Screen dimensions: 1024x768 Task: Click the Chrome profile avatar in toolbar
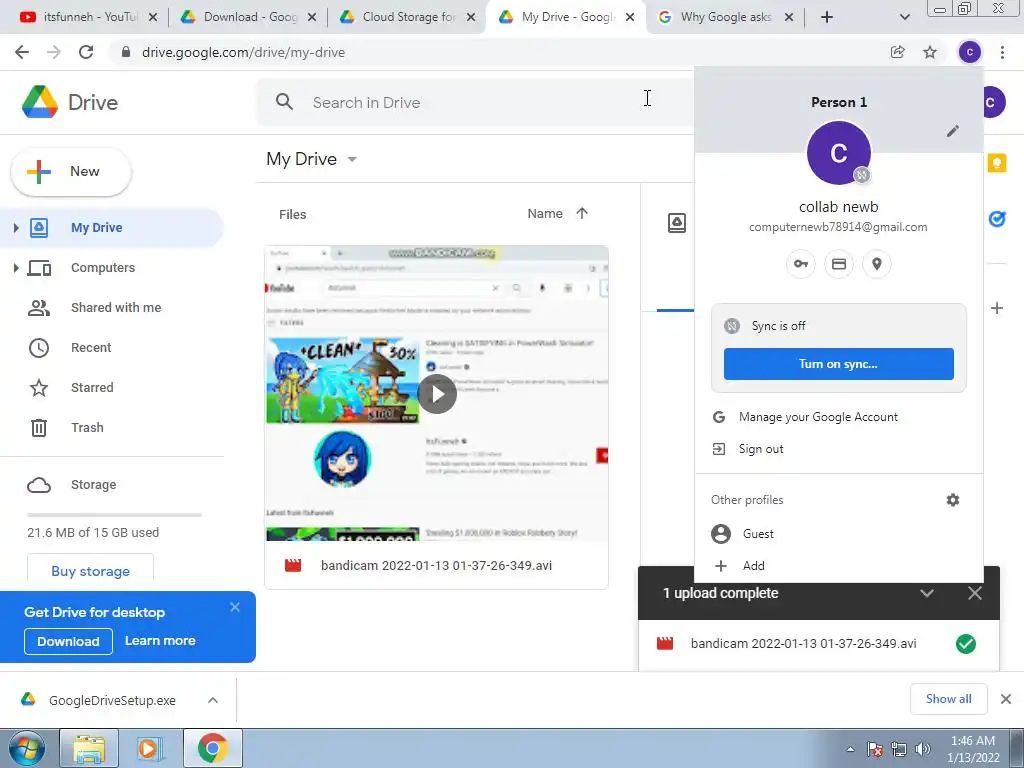969,52
